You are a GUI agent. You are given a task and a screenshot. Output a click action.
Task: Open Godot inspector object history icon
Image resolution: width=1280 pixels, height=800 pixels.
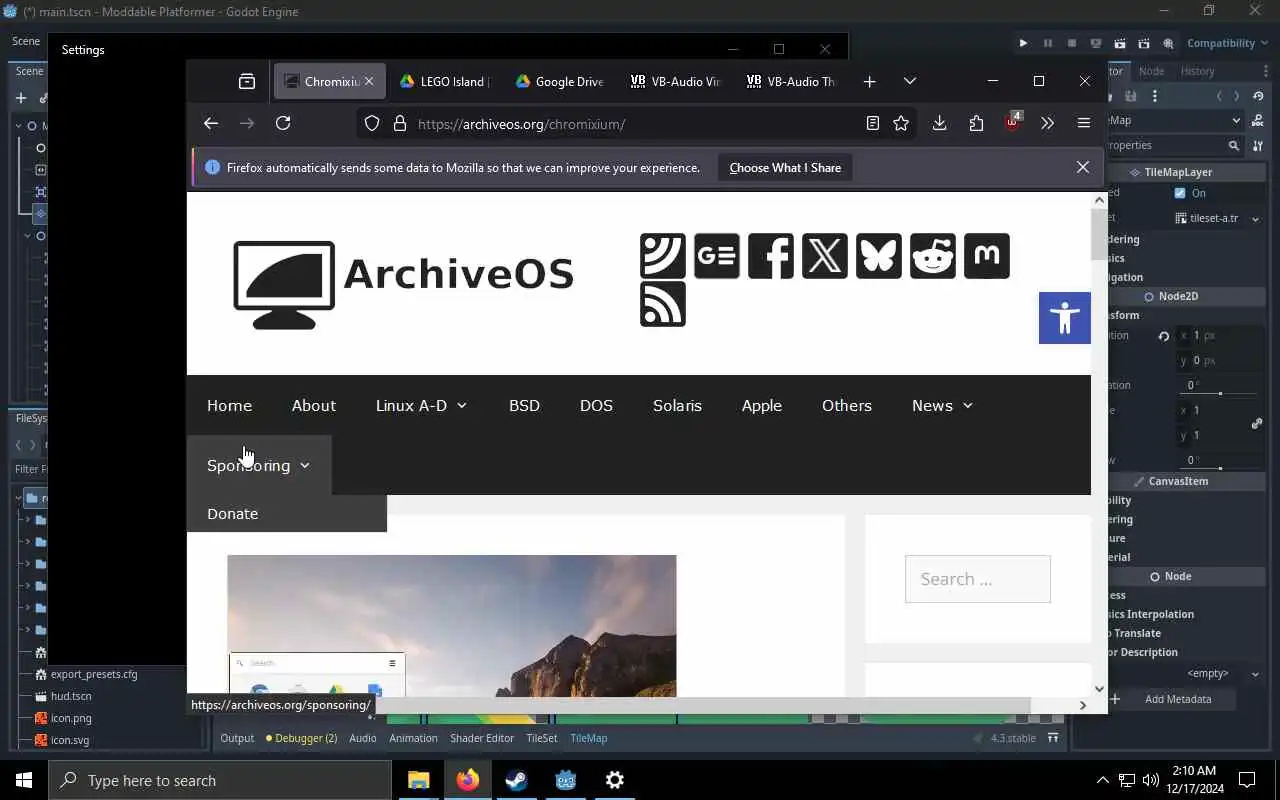(x=1259, y=96)
